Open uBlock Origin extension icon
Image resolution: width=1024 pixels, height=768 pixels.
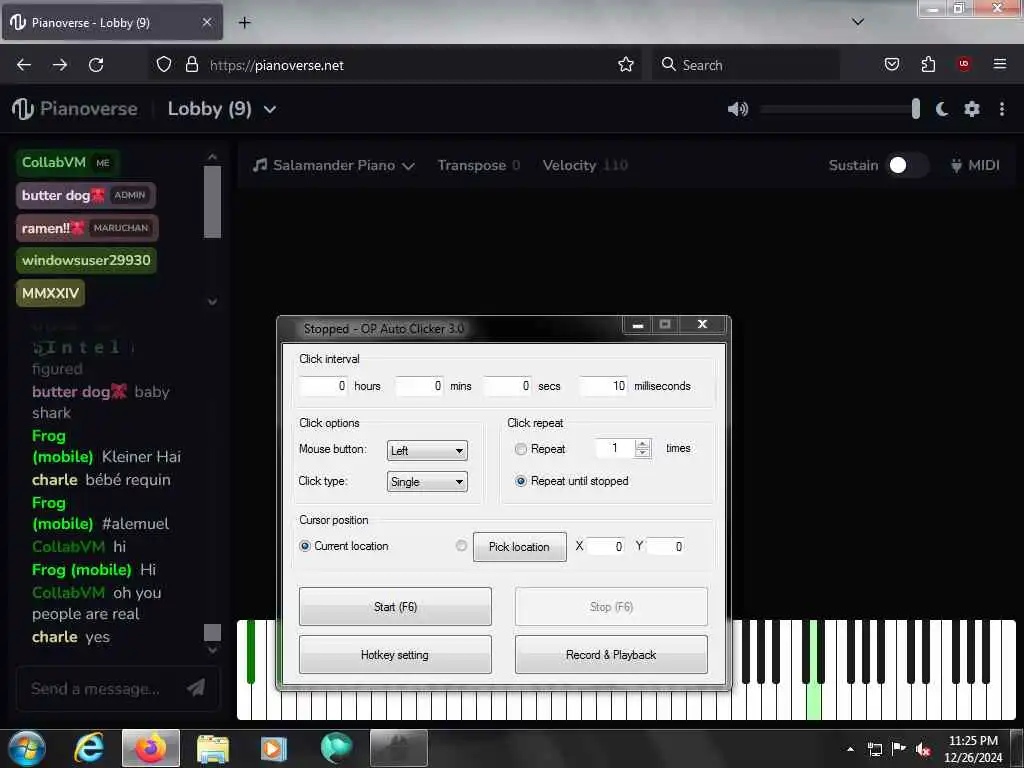click(x=964, y=64)
